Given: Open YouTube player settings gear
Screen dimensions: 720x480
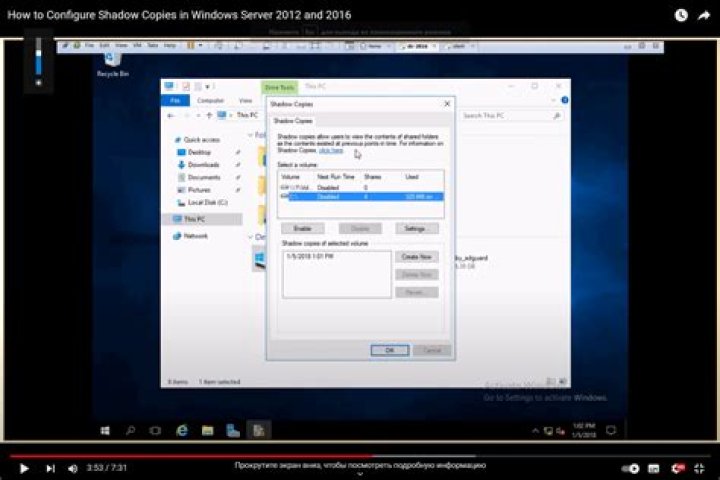Looking at the screenshot, I should pyautogui.click(x=677, y=469).
